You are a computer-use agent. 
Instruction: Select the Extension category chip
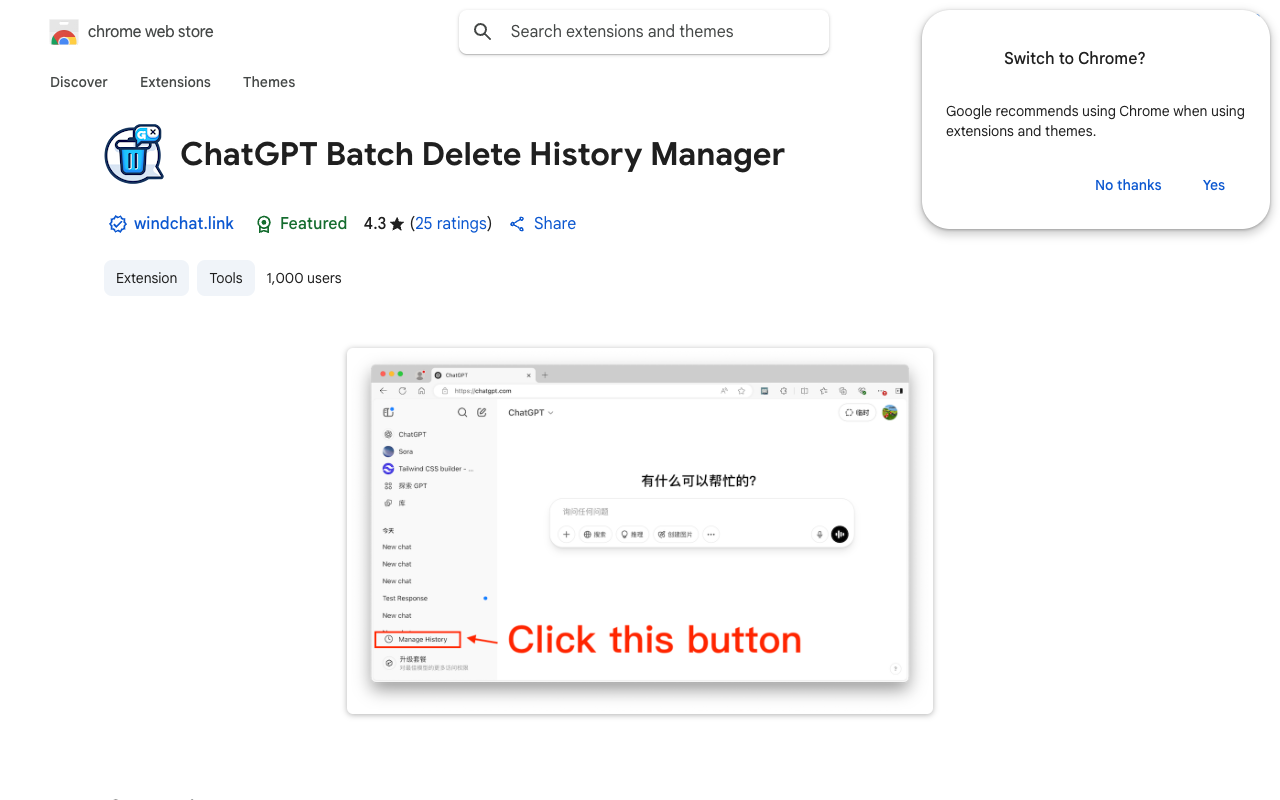tap(147, 278)
